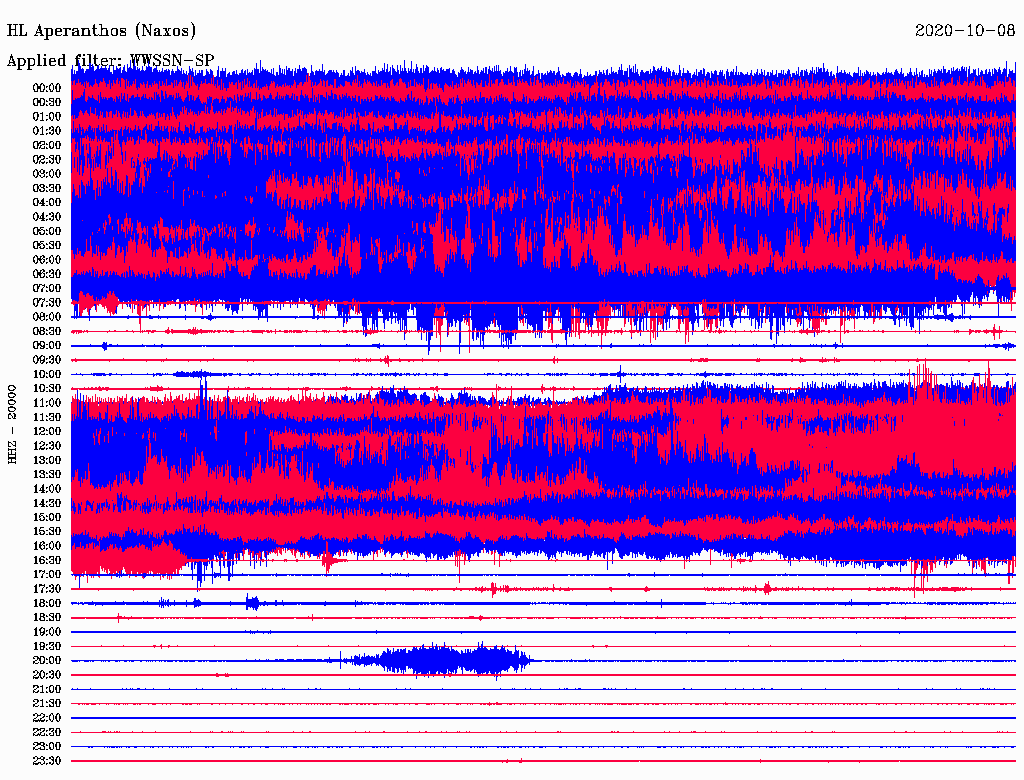The width and height of the screenshot is (1024, 780).
Task: Select the 16:30 time label
Action: click(x=47, y=561)
